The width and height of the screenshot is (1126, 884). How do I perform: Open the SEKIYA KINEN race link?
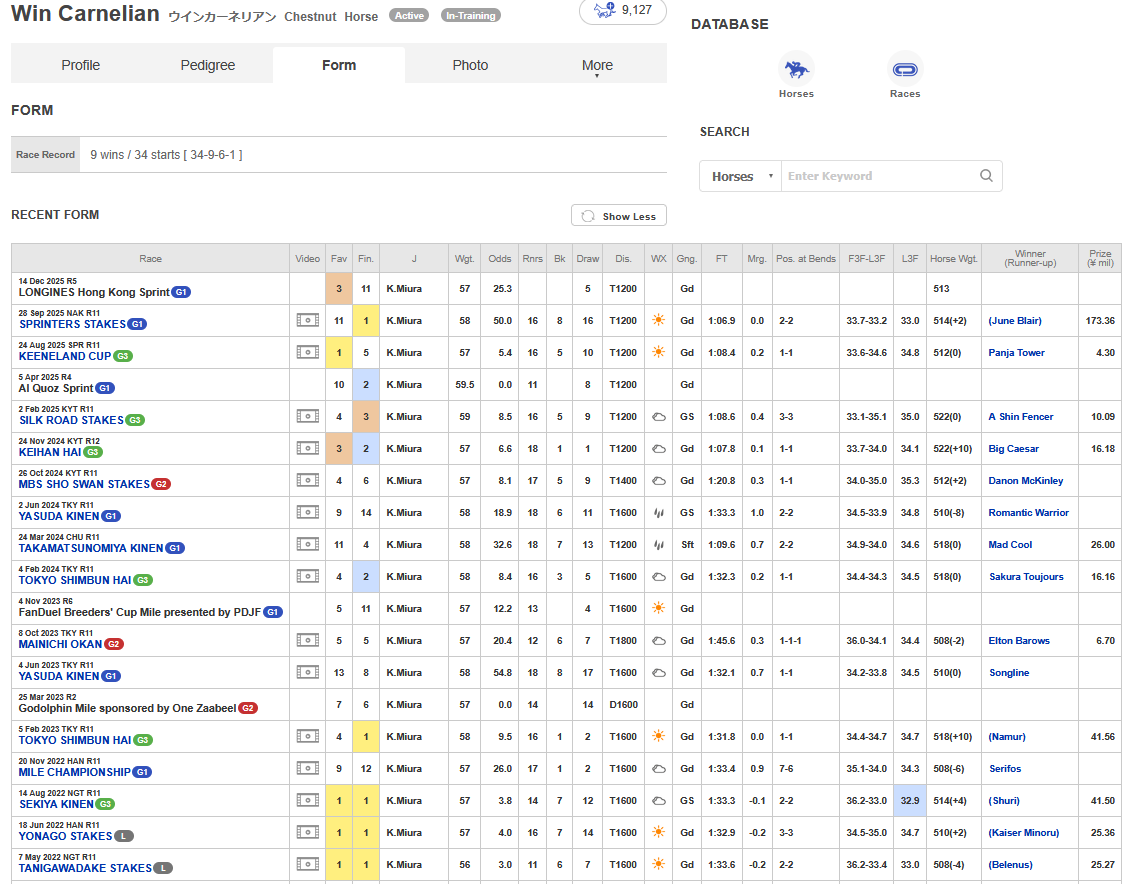[56, 804]
